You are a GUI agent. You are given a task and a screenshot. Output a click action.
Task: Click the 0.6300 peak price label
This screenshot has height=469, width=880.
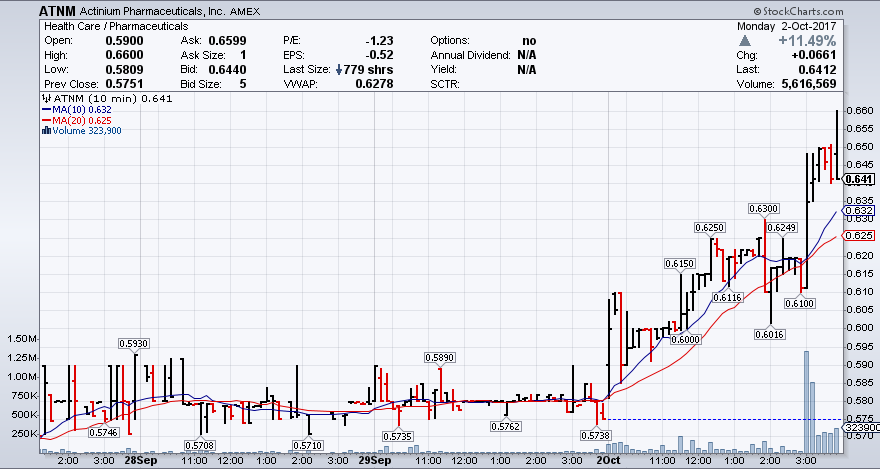click(763, 208)
